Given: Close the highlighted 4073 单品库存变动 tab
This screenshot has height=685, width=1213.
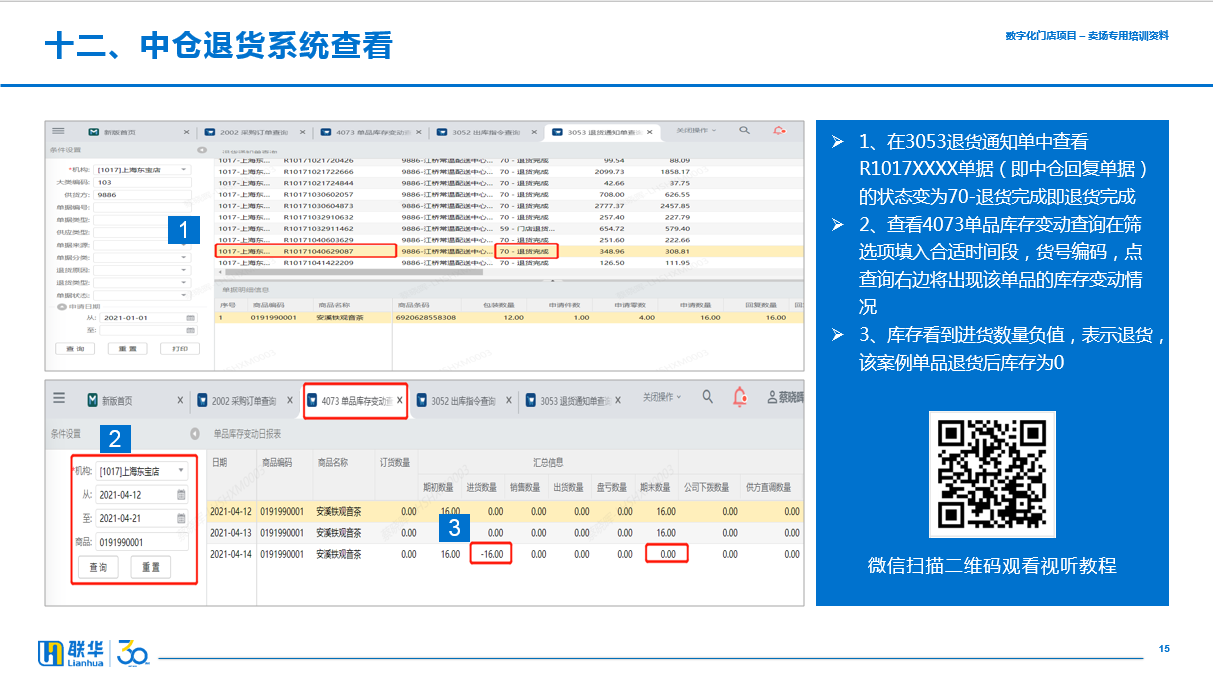Looking at the screenshot, I should point(399,400).
